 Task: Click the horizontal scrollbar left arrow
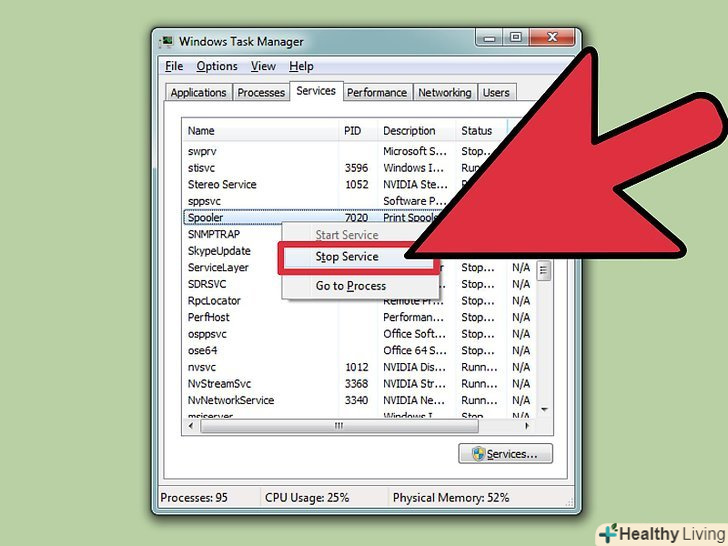point(191,426)
